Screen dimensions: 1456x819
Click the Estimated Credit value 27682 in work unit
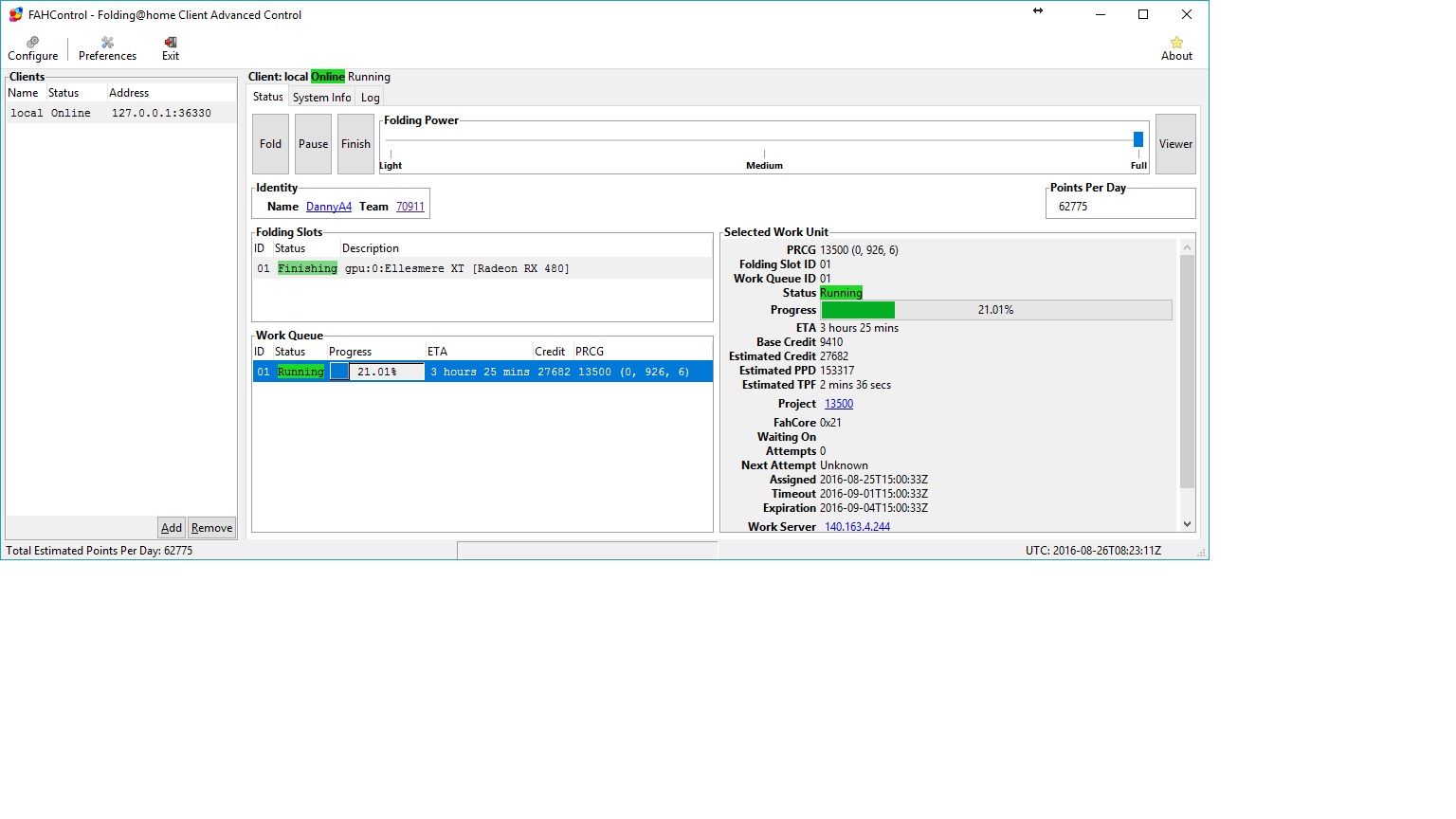tap(834, 356)
